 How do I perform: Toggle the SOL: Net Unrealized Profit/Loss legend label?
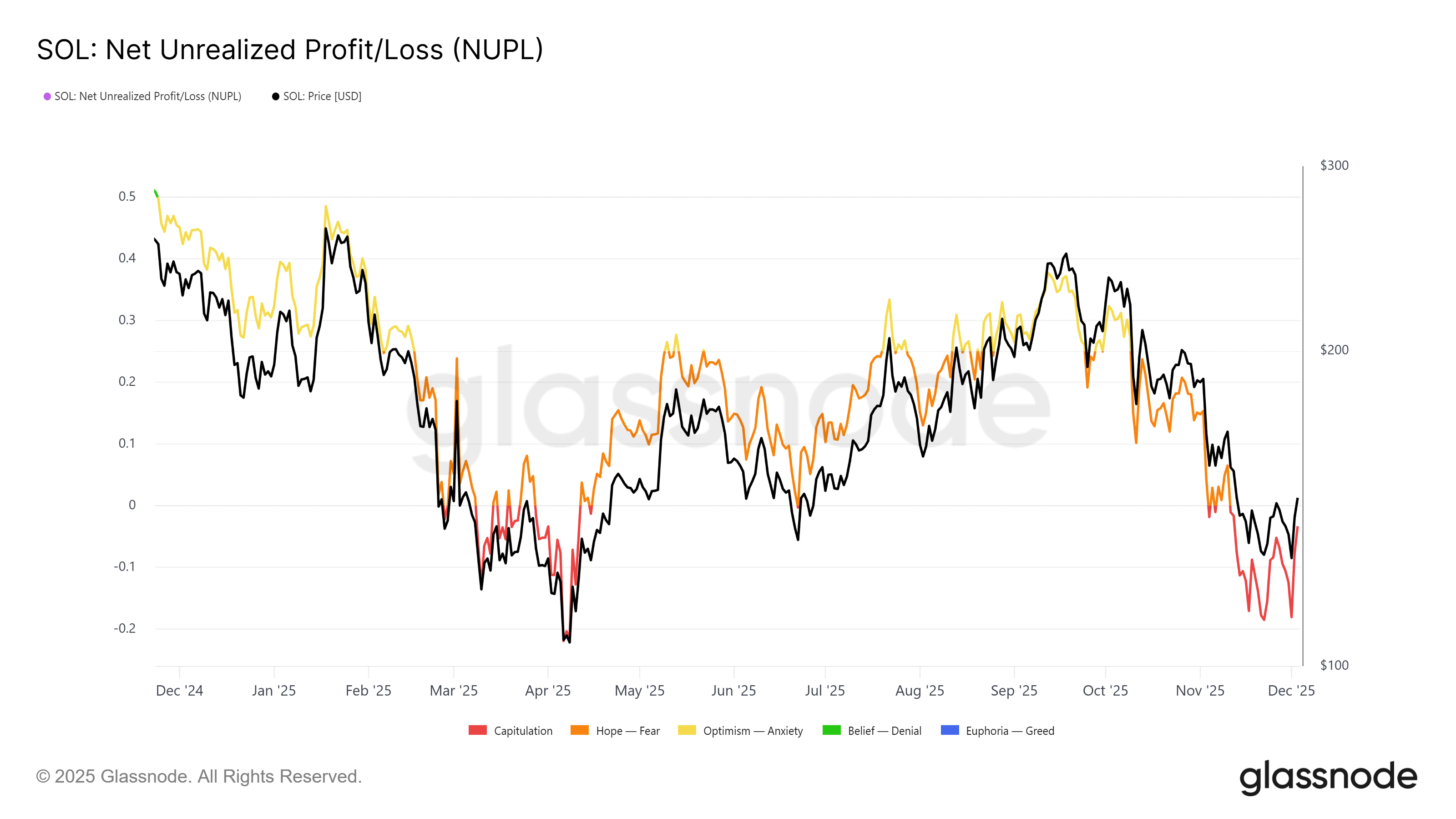147,96
